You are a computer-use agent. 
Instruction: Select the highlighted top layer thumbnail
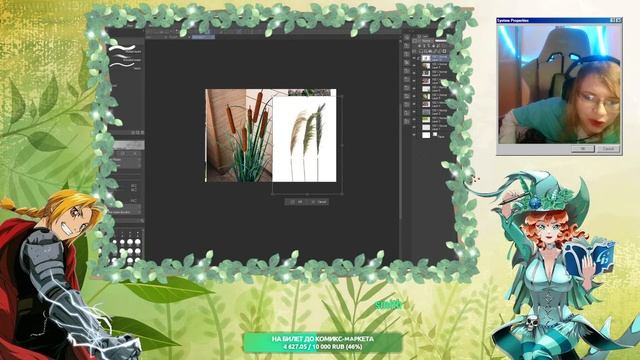(x=426, y=58)
